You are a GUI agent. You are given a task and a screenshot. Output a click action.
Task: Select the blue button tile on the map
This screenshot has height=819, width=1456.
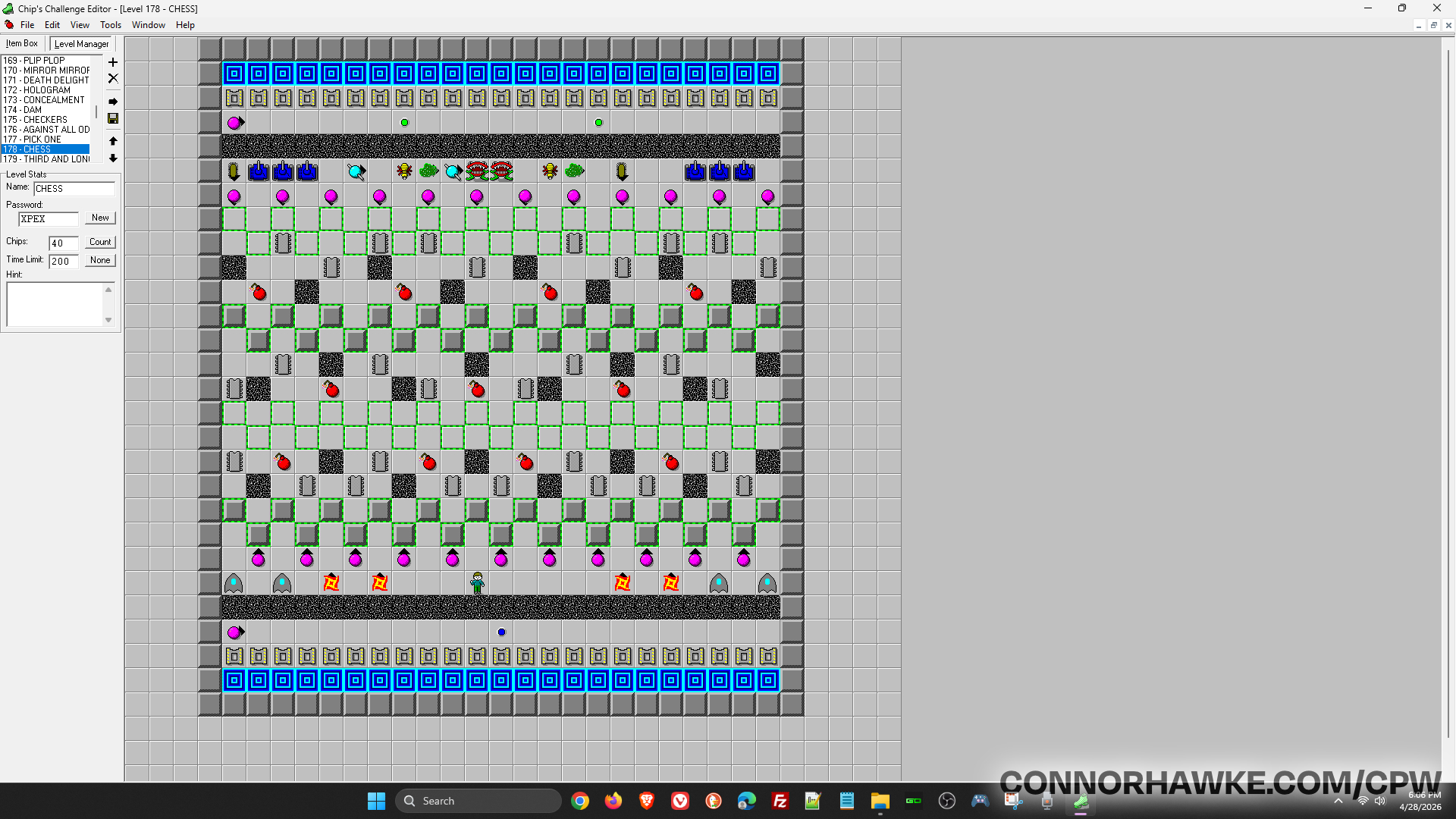click(501, 632)
